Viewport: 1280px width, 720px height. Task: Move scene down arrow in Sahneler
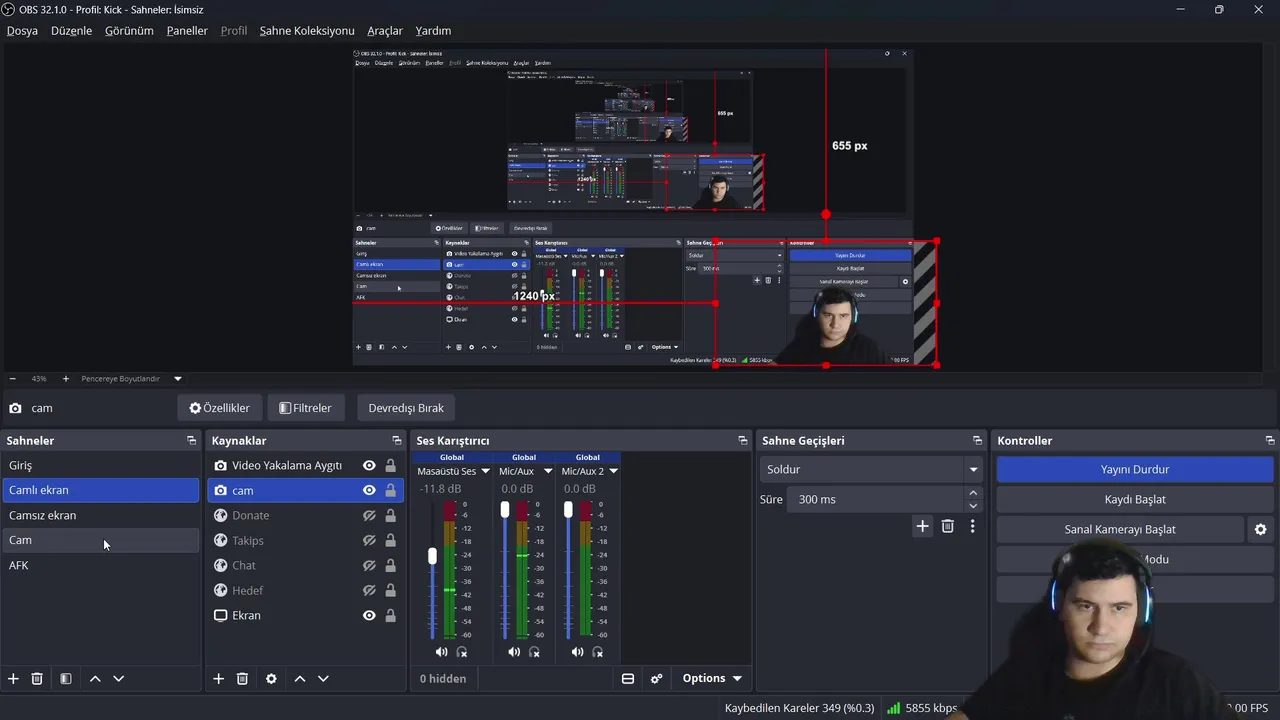pos(118,678)
